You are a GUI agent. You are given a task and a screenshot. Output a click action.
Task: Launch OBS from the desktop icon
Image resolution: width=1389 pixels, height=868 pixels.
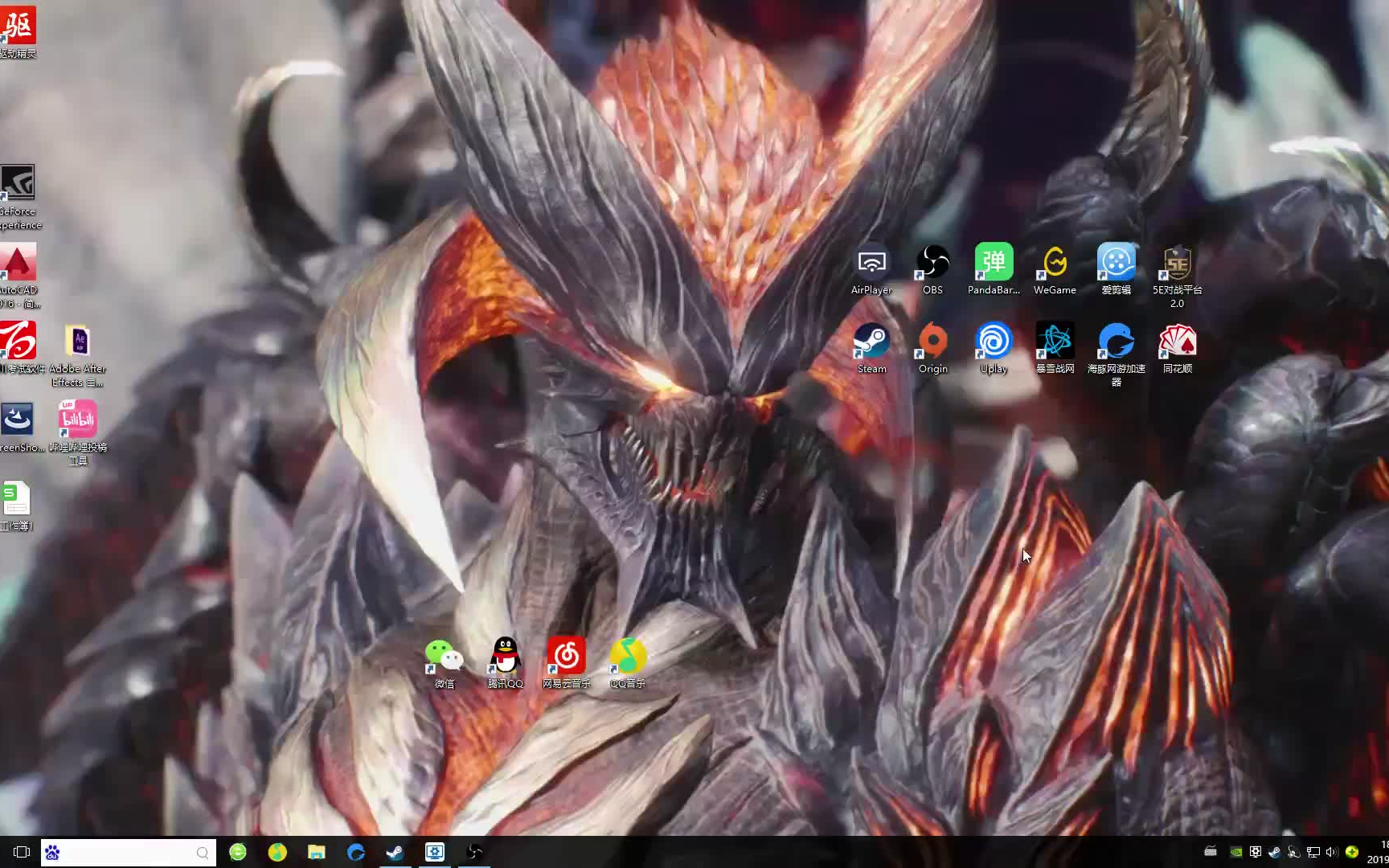[932, 269]
